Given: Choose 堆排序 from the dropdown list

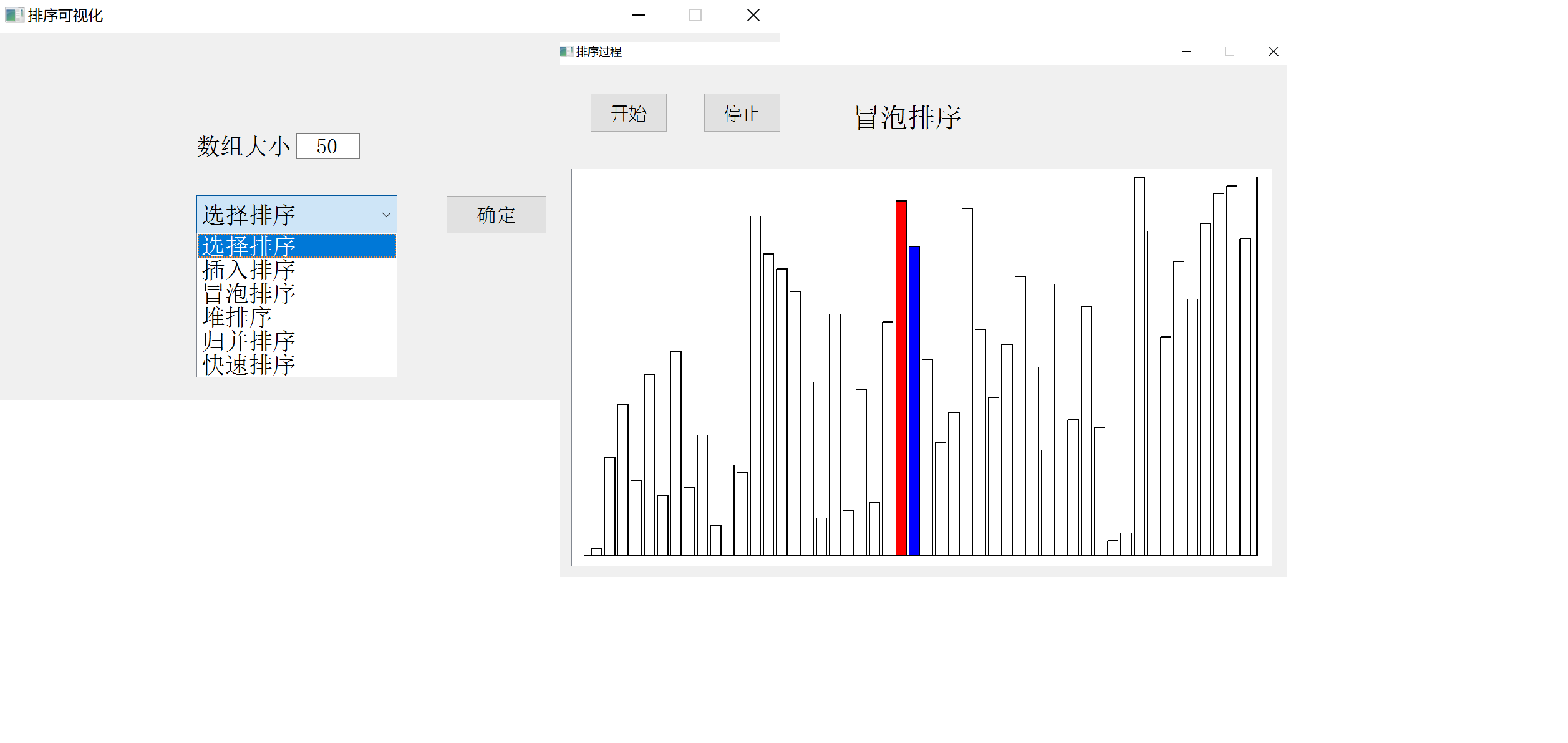Looking at the screenshot, I should 297,317.
